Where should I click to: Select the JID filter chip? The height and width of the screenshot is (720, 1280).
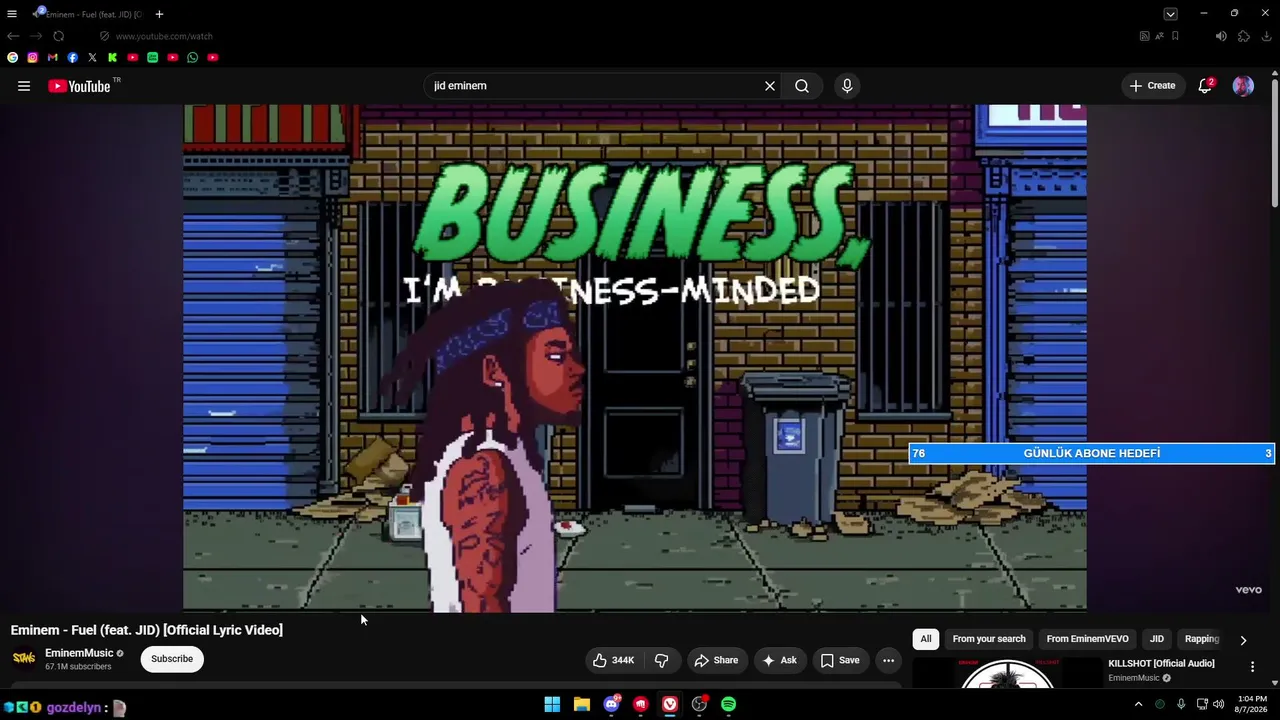1157,639
